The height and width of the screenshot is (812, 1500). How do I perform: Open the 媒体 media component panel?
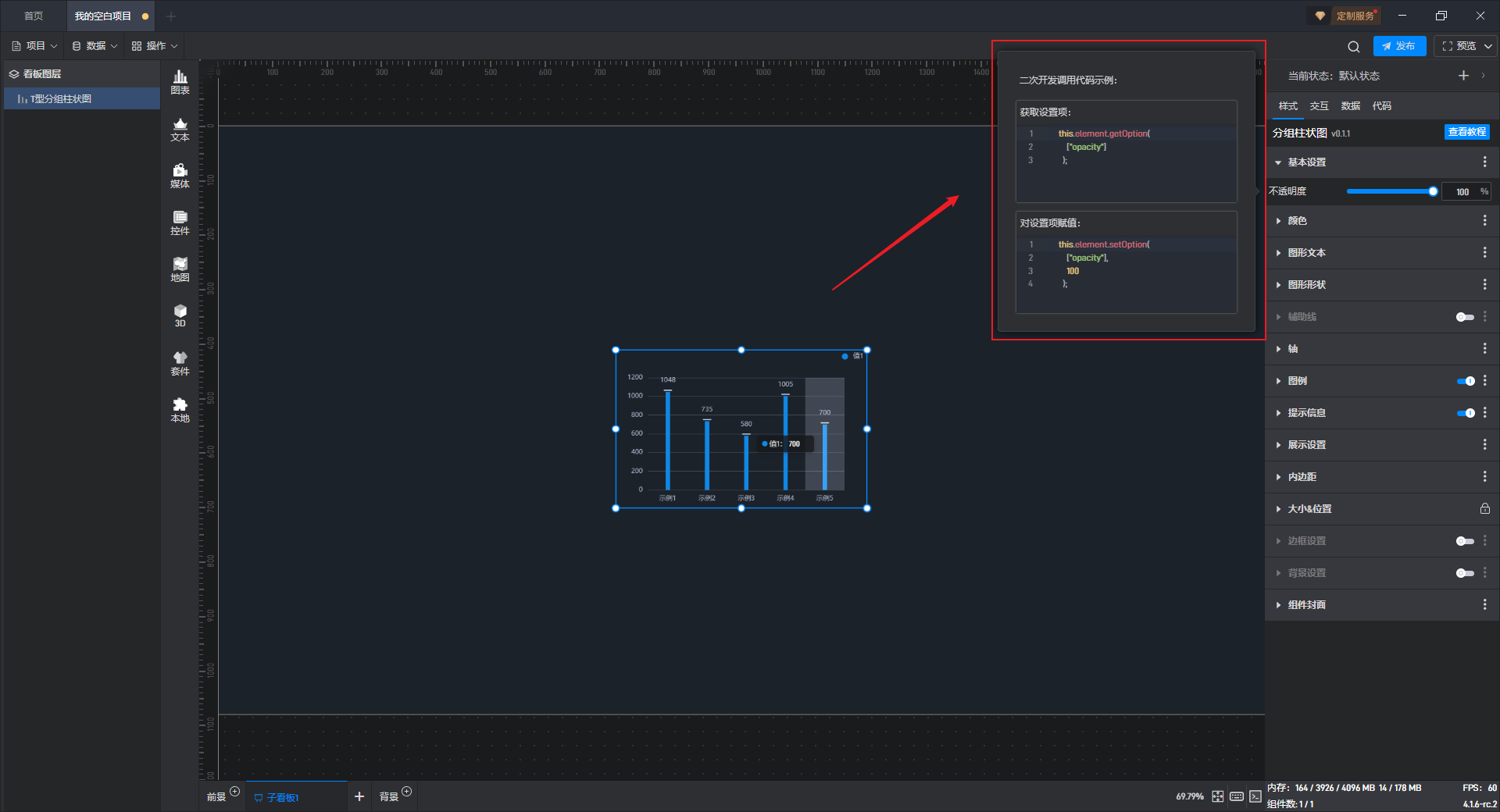[180, 176]
